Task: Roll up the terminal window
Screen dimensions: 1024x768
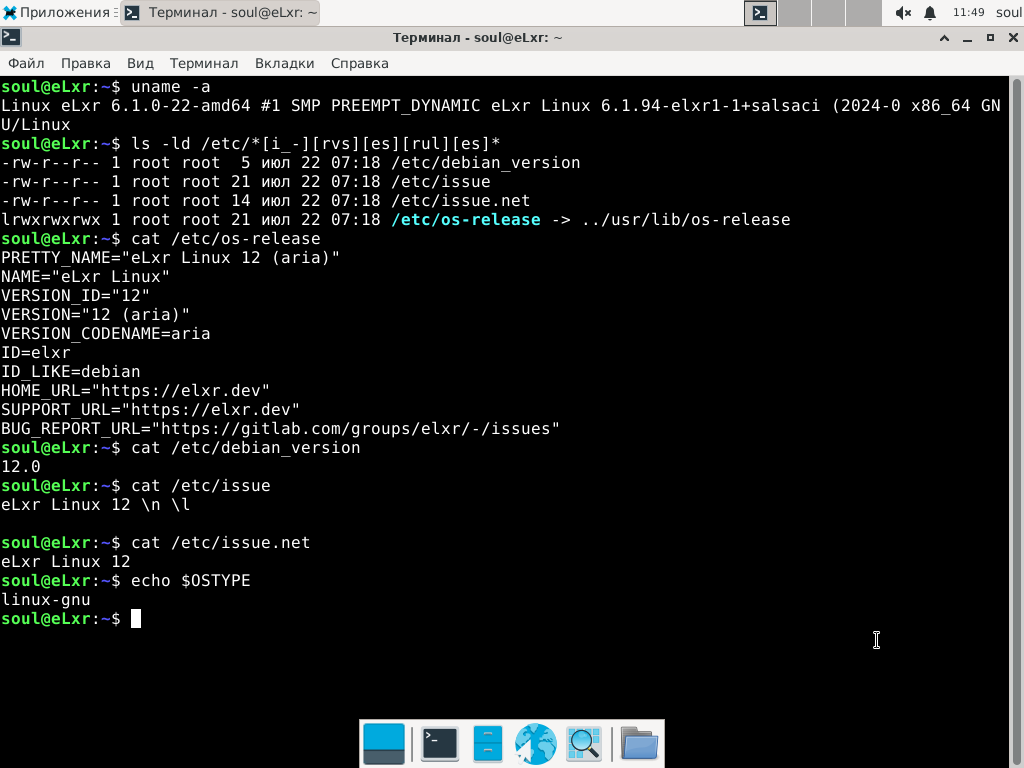Action: 944,38
